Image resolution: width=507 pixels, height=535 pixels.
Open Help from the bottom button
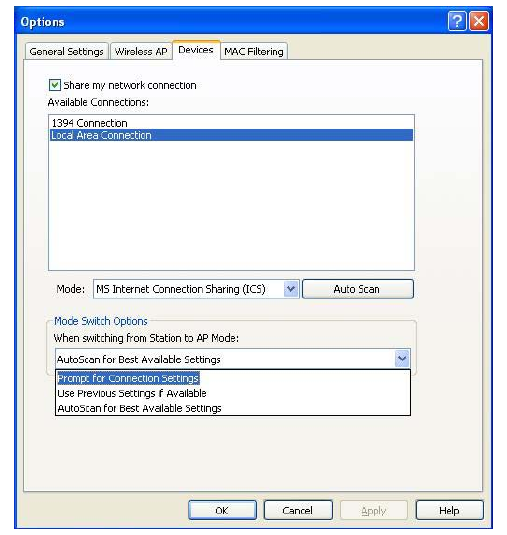(449, 510)
